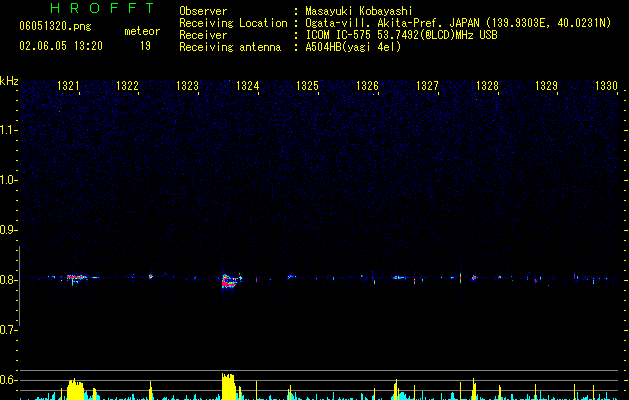
Task: Click the 1.1 kHz frequency axis label
Action: click(x=8, y=130)
